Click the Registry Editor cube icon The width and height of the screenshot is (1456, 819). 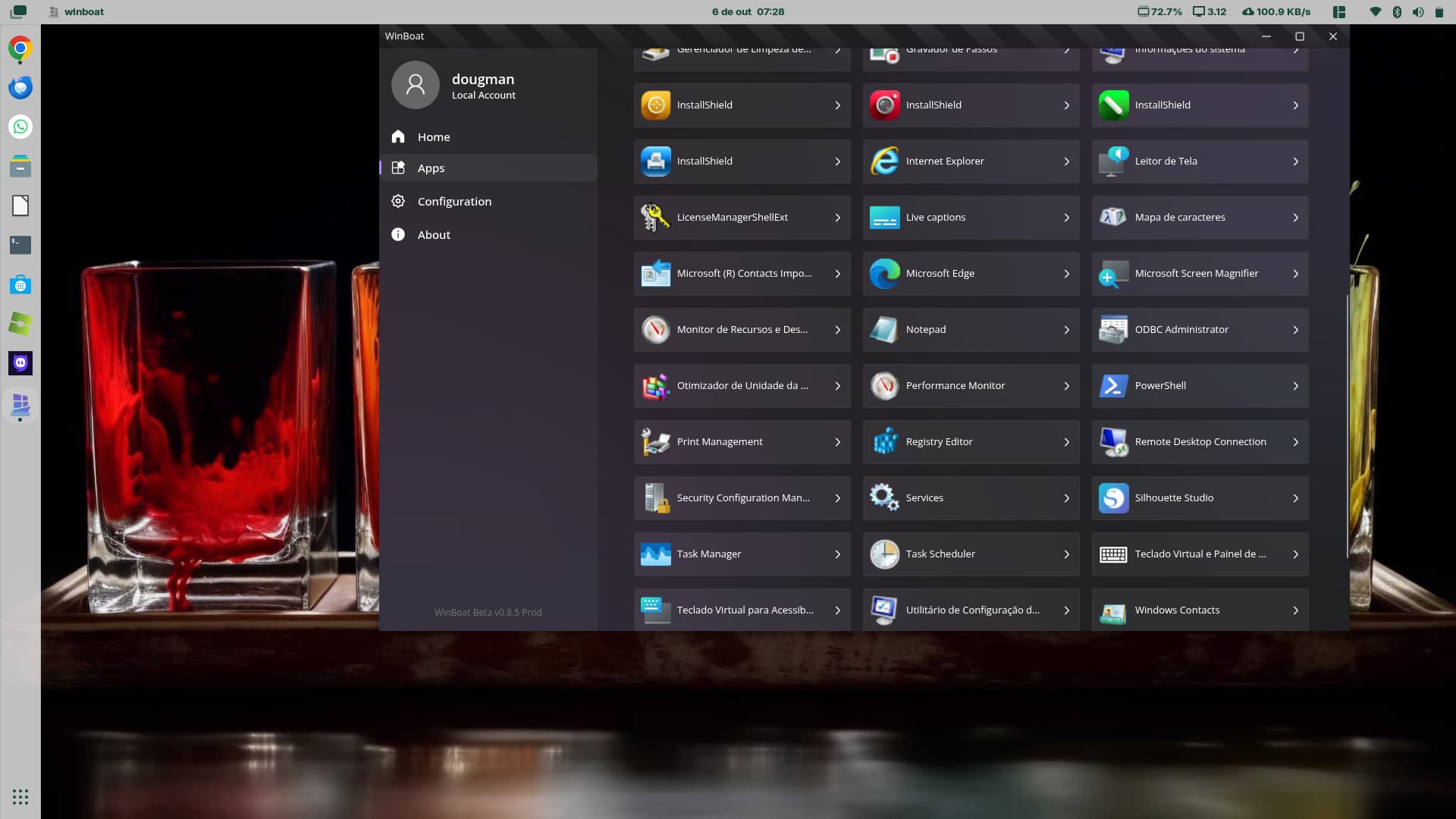tap(884, 442)
